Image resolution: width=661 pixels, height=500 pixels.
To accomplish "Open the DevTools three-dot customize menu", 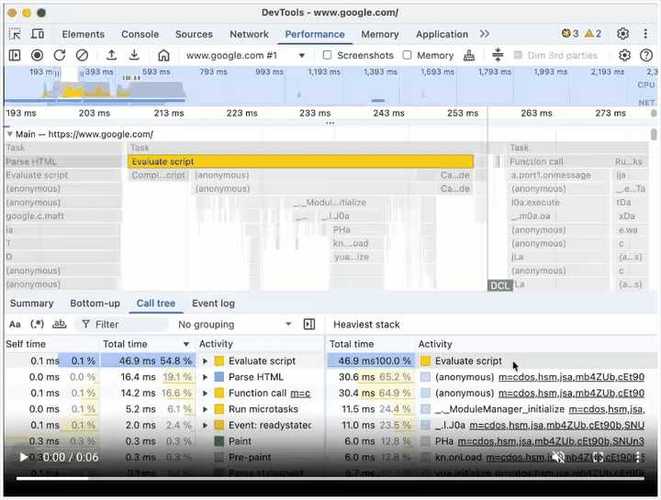I will coord(645,34).
